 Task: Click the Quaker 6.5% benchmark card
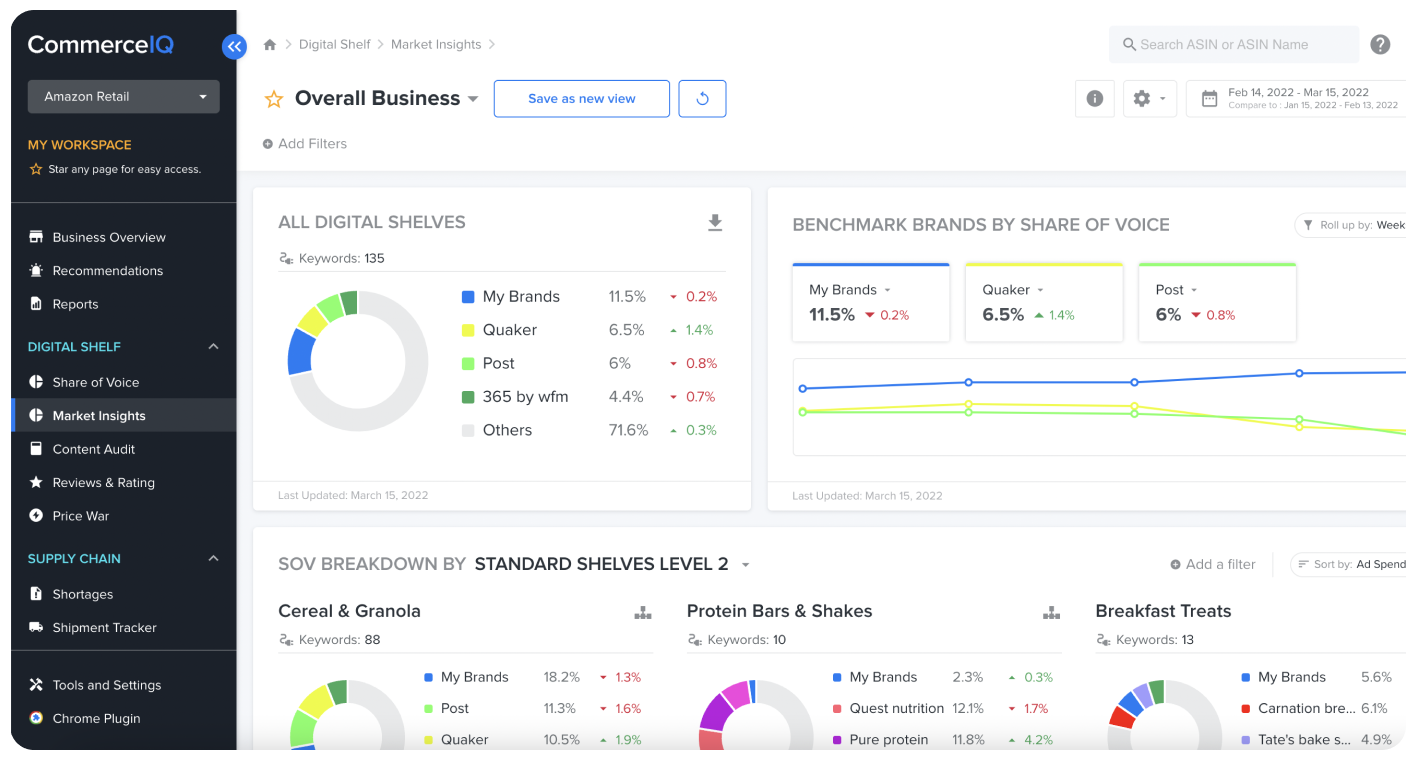pyautogui.click(x=1043, y=303)
